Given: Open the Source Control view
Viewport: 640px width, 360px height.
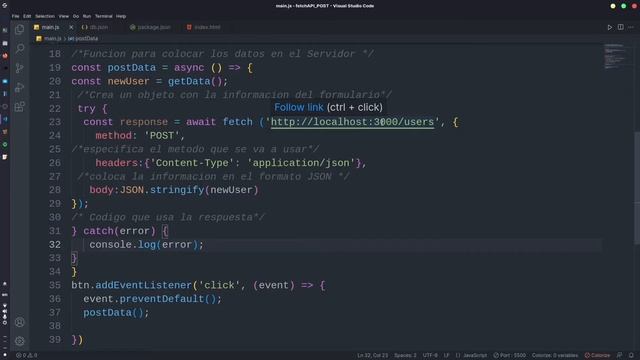Looking at the screenshot, I should 20,68.
